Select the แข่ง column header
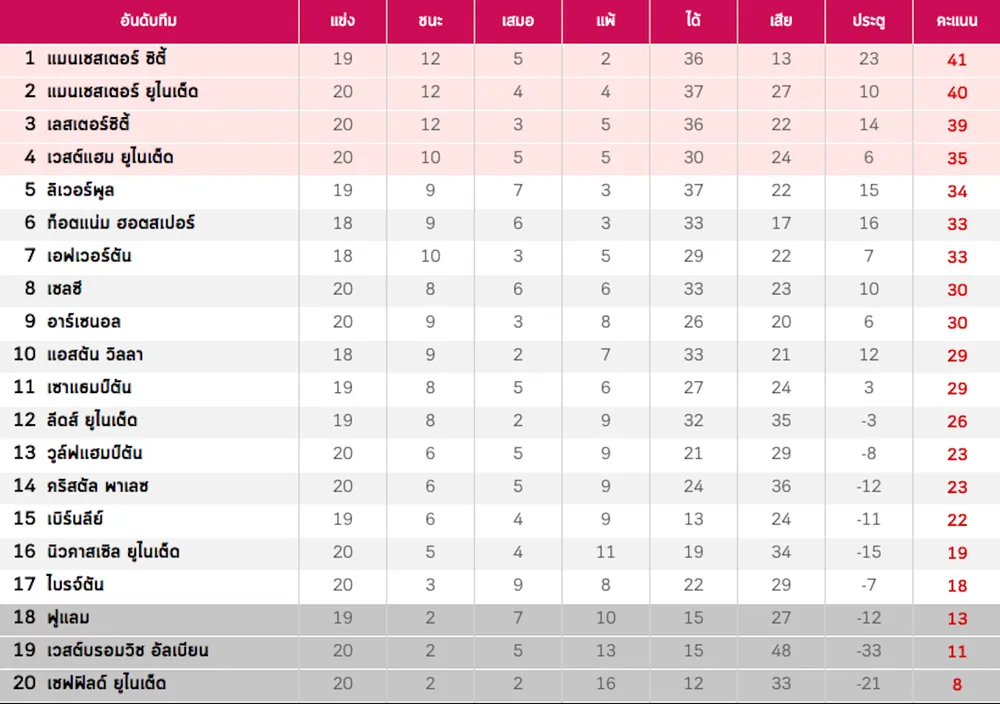The width and height of the screenshot is (1000, 704). point(342,20)
